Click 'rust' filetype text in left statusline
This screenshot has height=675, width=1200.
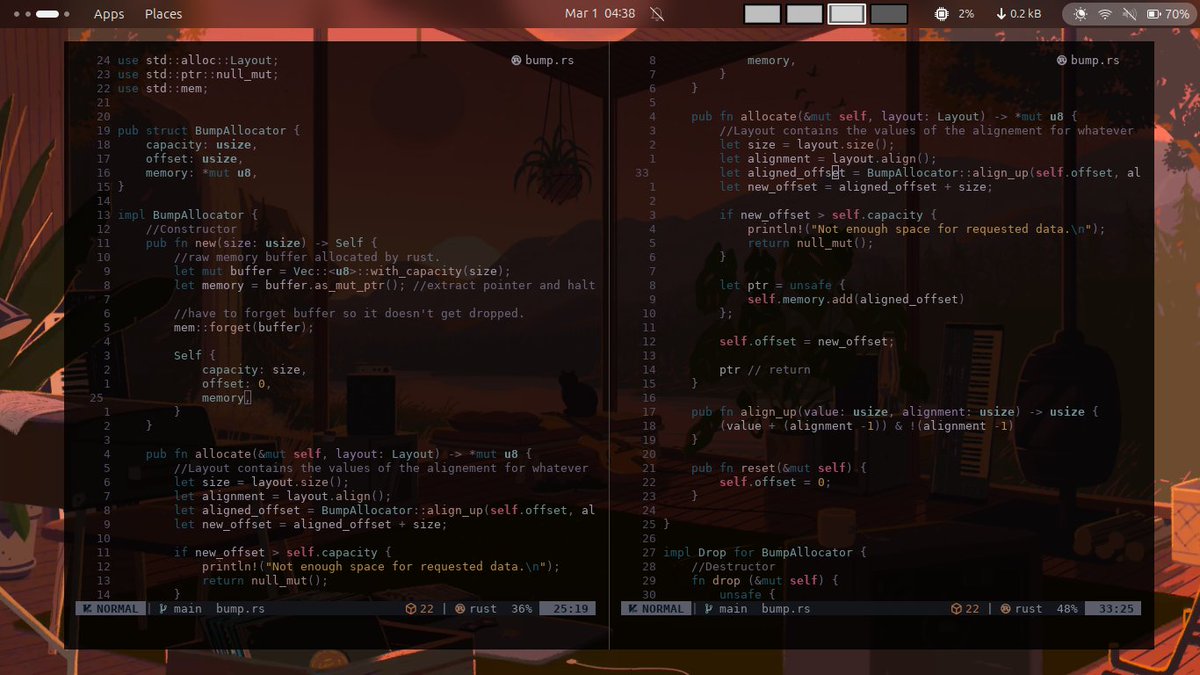(x=483, y=608)
